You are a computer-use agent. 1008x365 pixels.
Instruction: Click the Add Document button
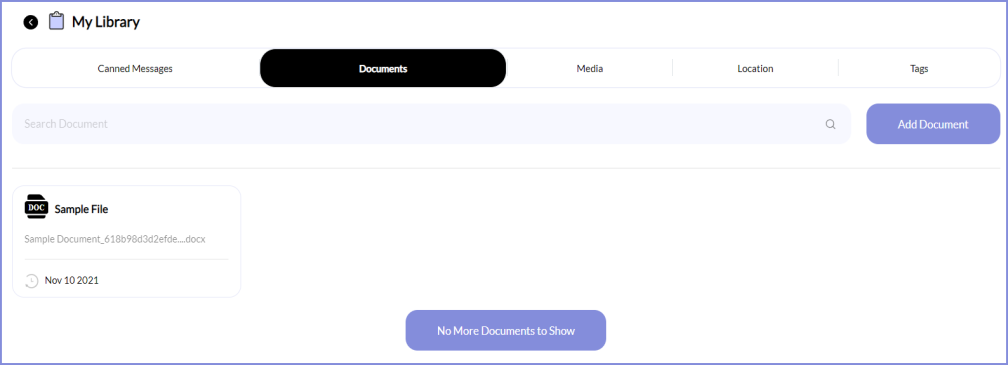(933, 124)
